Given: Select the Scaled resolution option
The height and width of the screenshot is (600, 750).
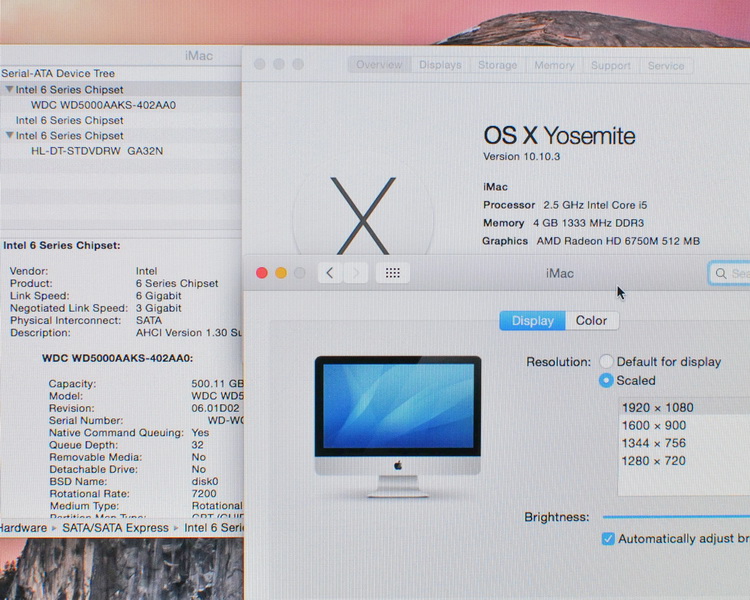Looking at the screenshot, I should pos(606,380).
